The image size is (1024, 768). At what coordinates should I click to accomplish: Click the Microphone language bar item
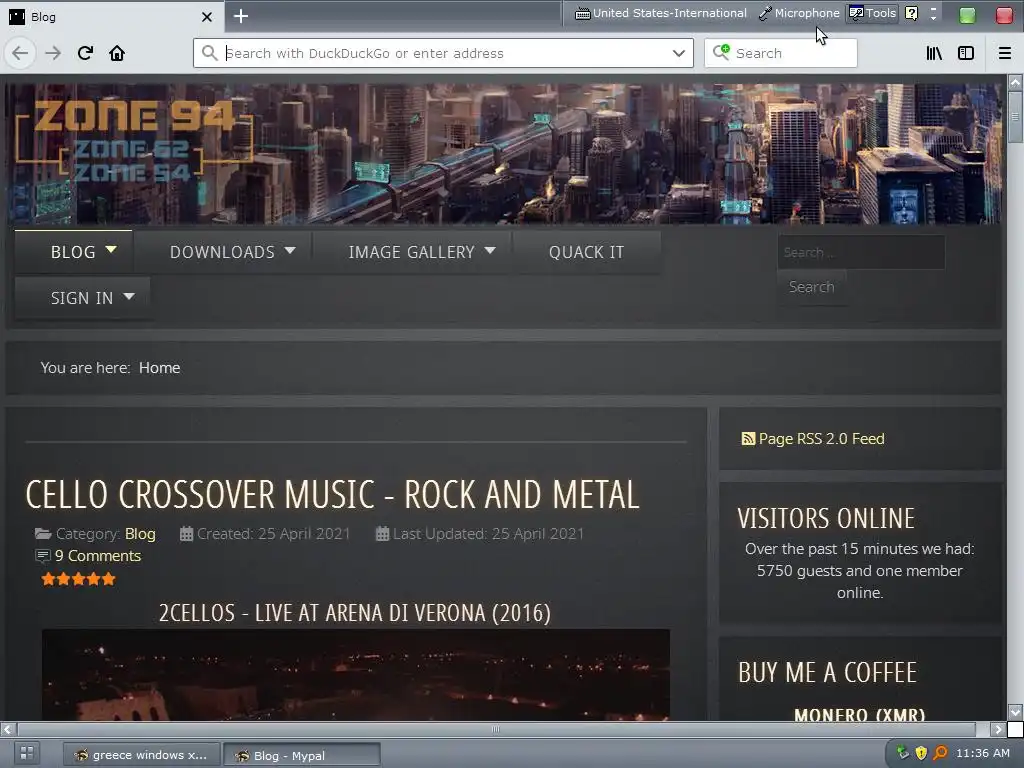(x=799, y=13)
